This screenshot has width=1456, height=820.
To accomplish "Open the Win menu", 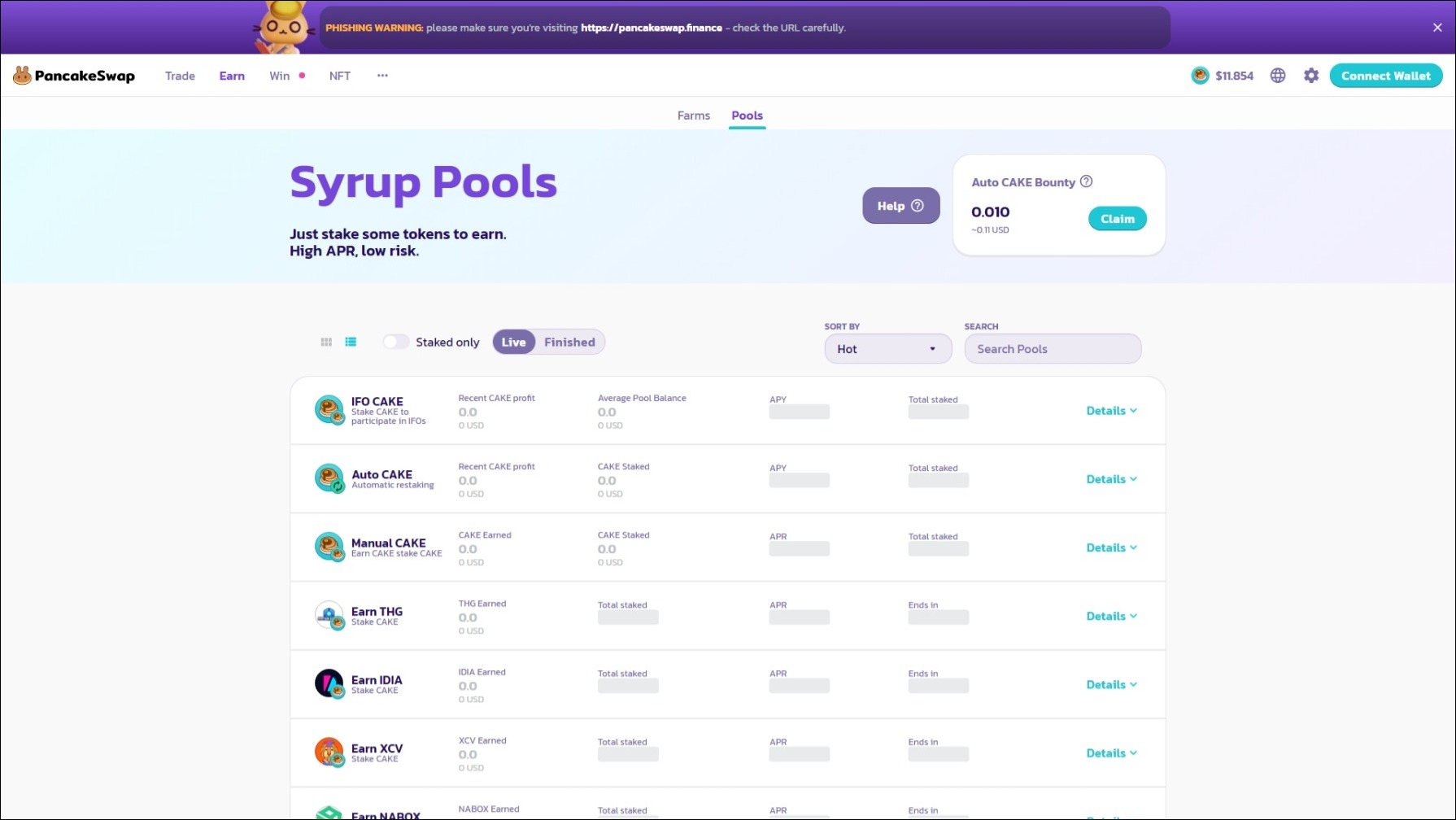I will pyautogui.click(x=280, y=76).
